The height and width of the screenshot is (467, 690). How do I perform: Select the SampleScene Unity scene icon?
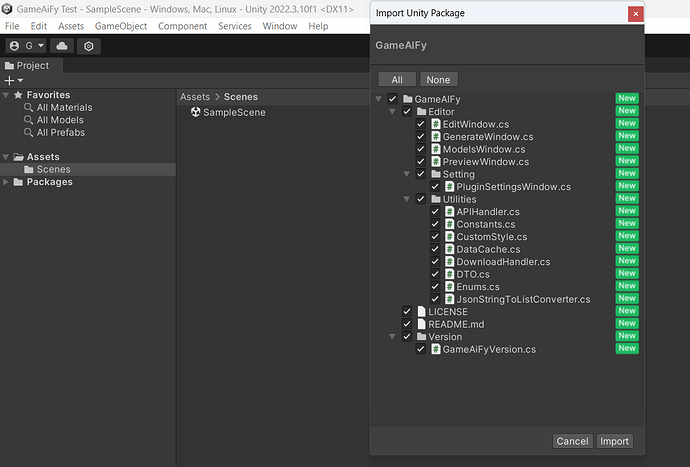[195, 112]
